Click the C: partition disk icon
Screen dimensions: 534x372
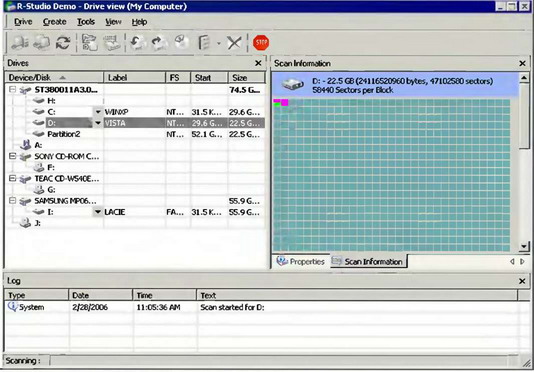(38, 112)
